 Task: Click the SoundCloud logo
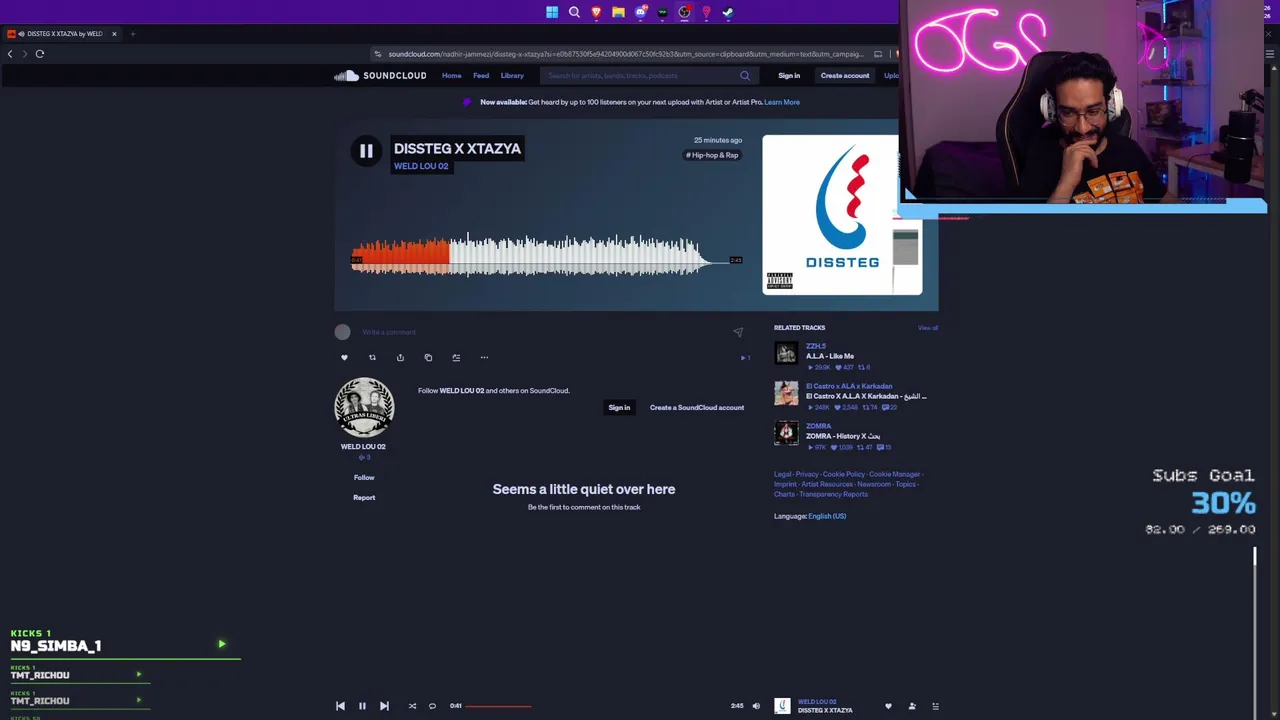pos(380,76)
